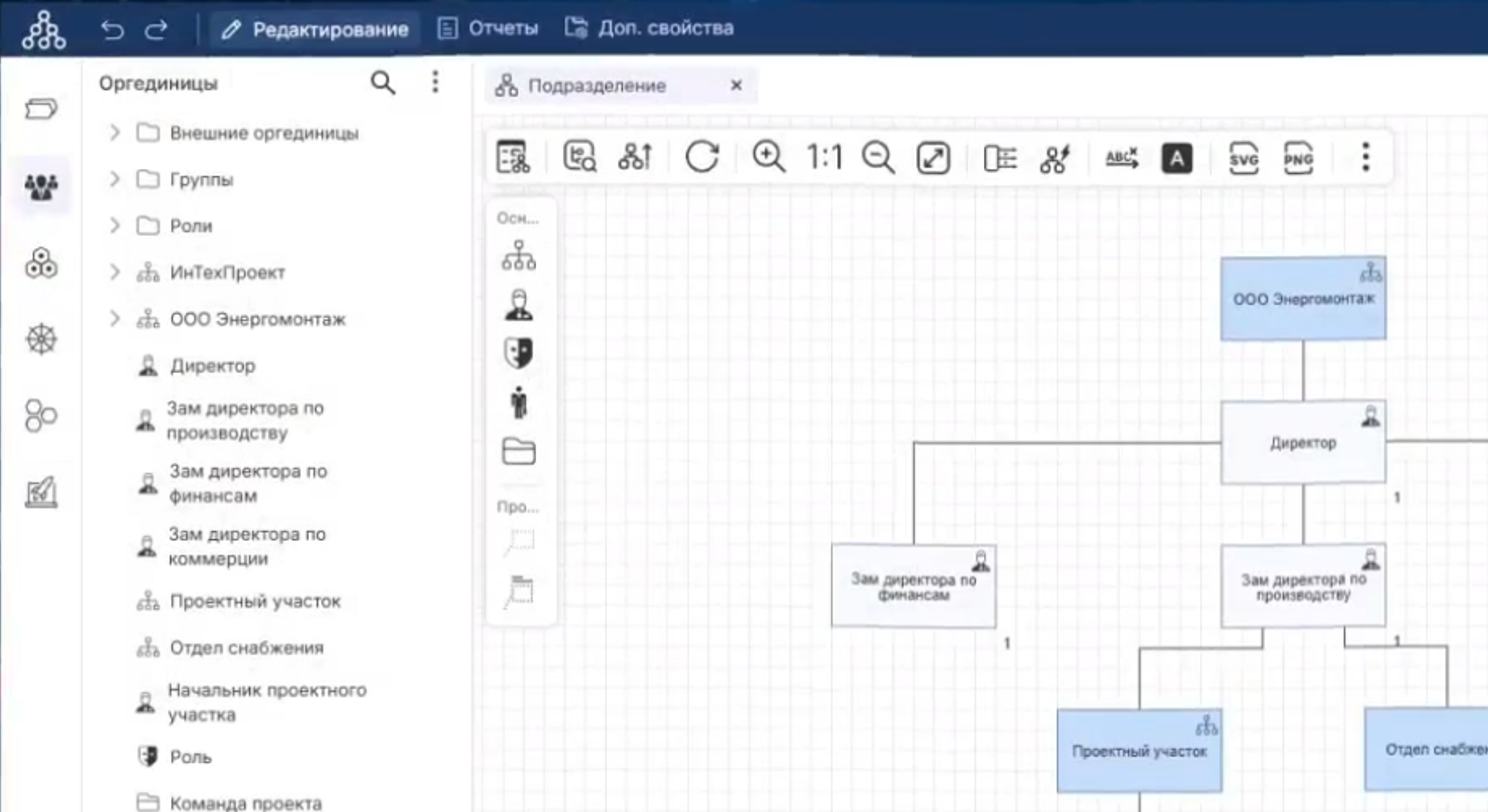Click the fit to screen icon

tap(932, 158)
